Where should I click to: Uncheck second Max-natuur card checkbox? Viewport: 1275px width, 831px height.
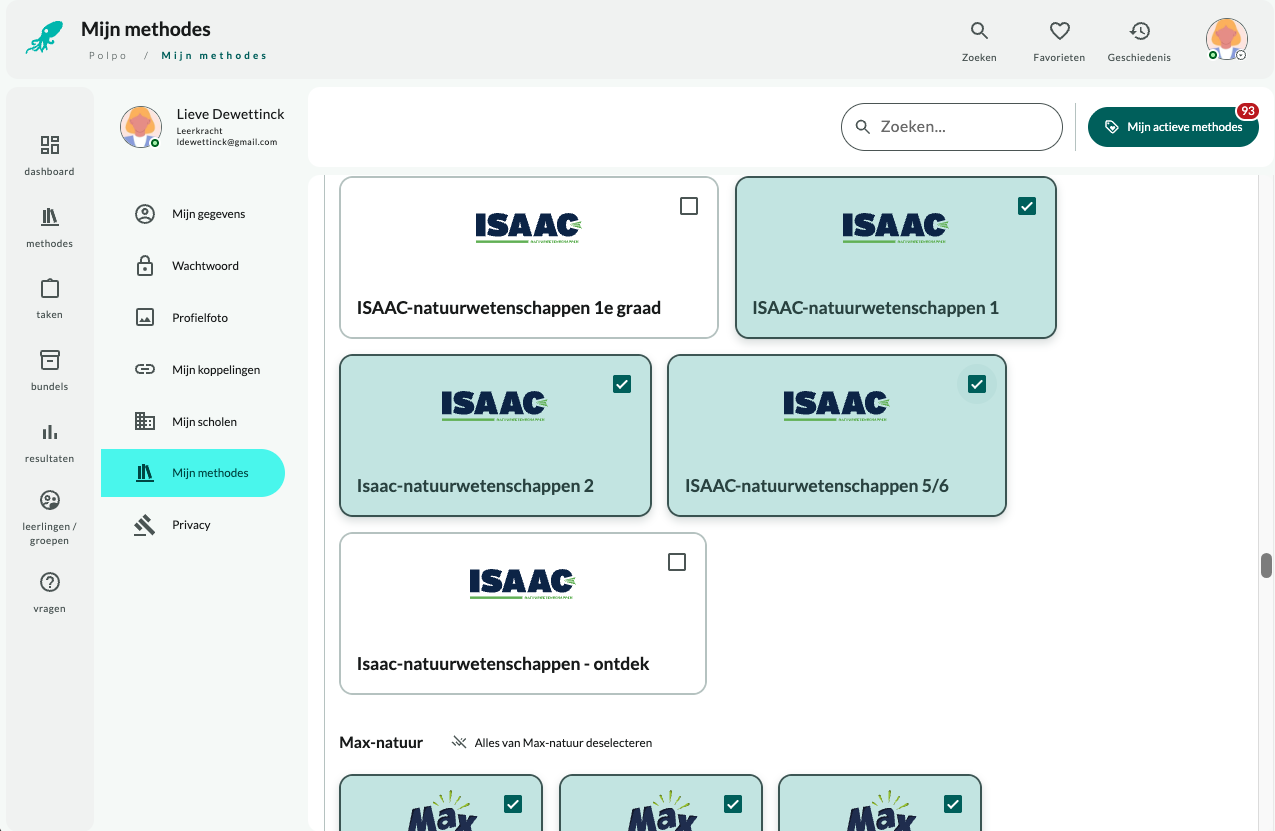click(x=732, y=804)
